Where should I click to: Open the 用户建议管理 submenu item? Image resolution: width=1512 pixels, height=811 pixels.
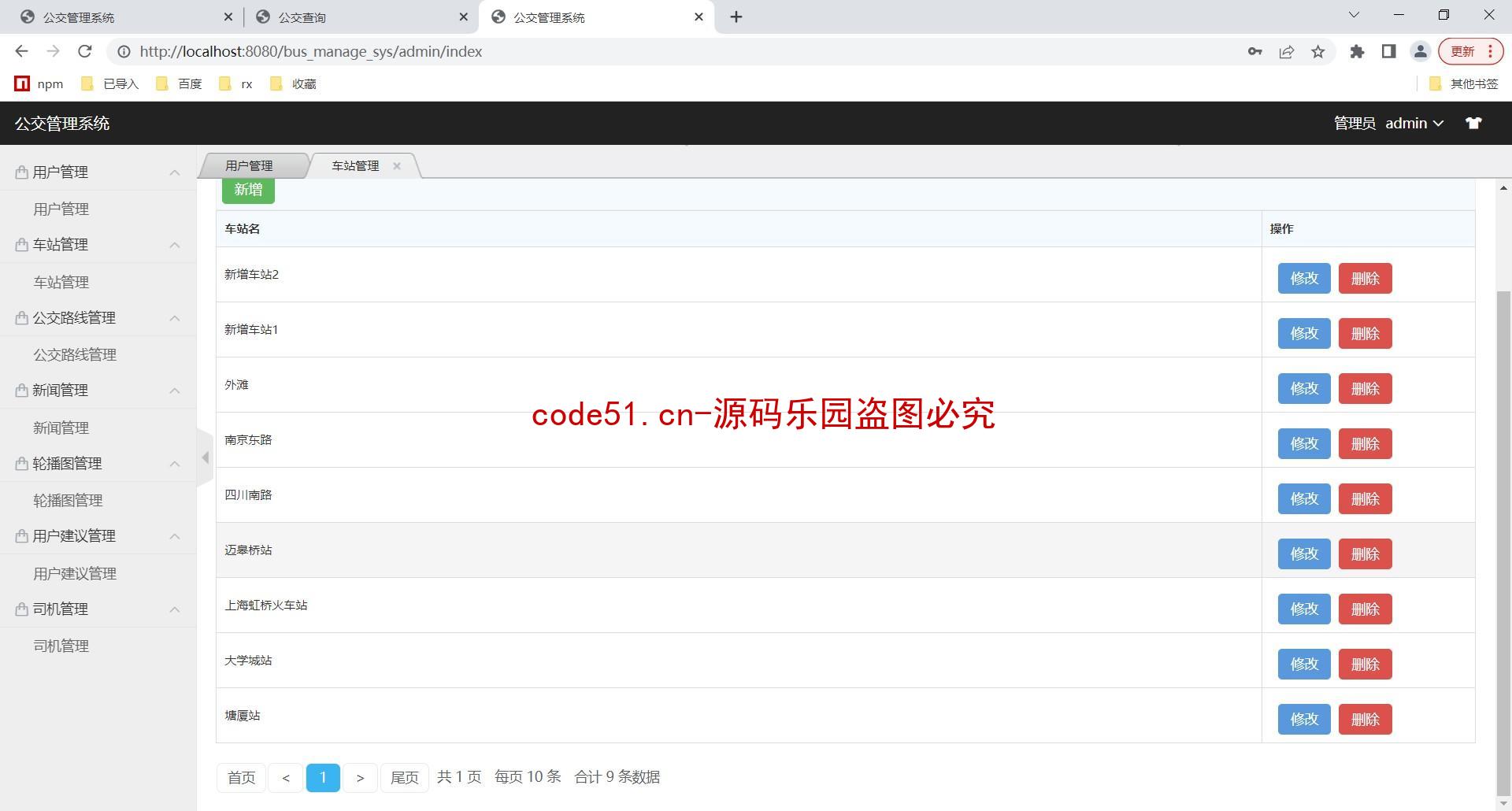coord(75,573)
